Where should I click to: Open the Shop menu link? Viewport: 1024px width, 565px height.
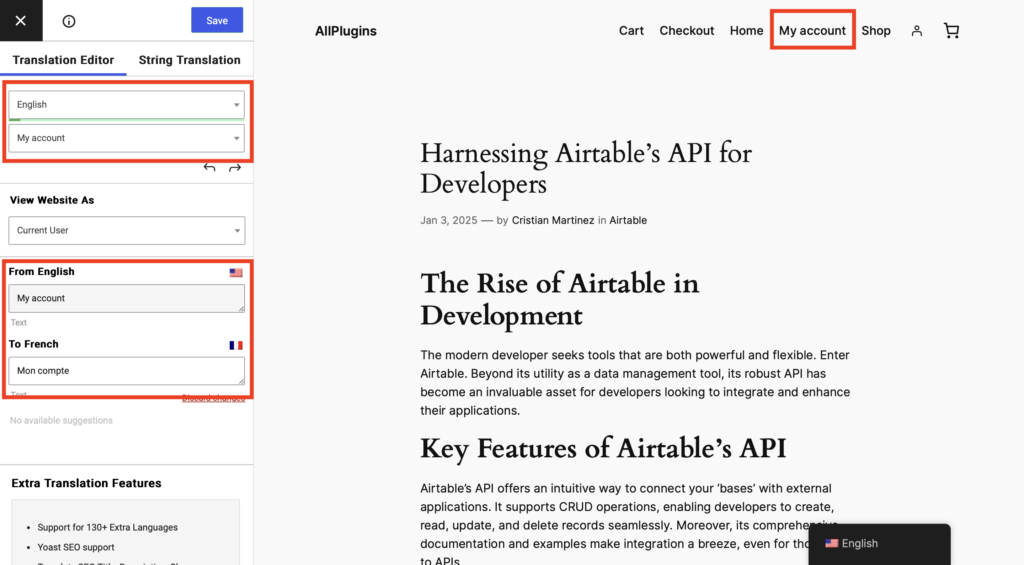[x=876, y=31]
